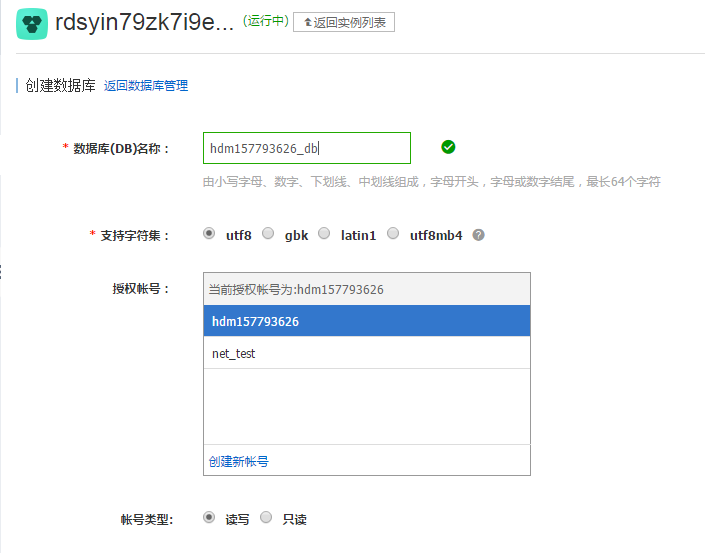Viewport: 705px width, 553px height.
Task: Click the 运行中 status label
Action: tap(265, 21)
